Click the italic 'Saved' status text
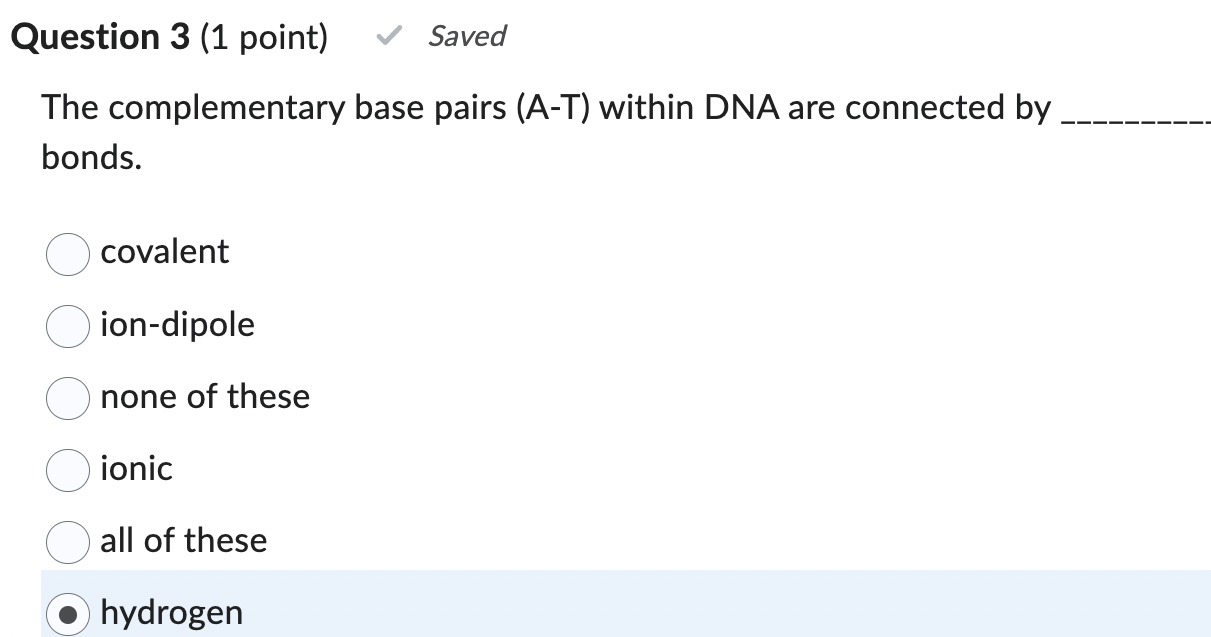The height and width of the screenshot is (637, 1211). coord(466,36)
